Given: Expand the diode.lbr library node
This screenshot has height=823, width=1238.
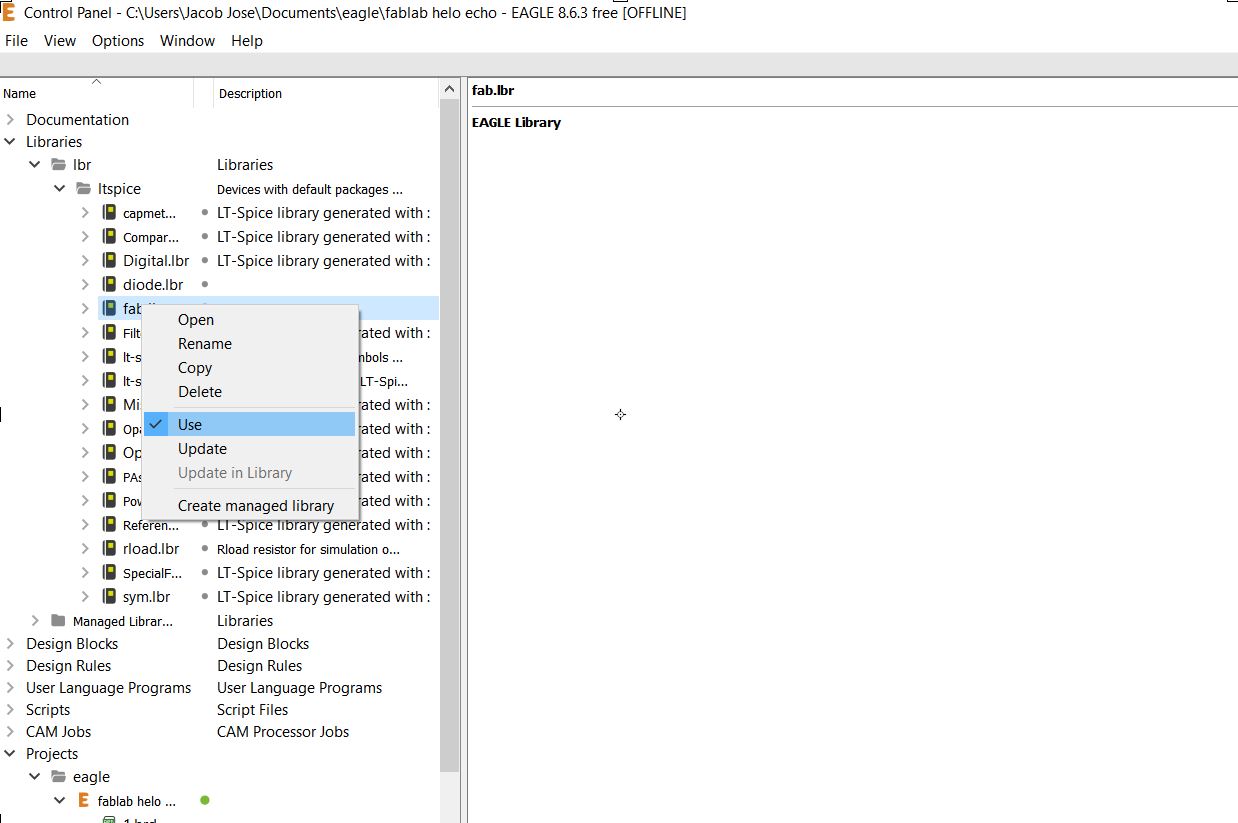Looking at the screenshot, I should click(x=85, y=284).
